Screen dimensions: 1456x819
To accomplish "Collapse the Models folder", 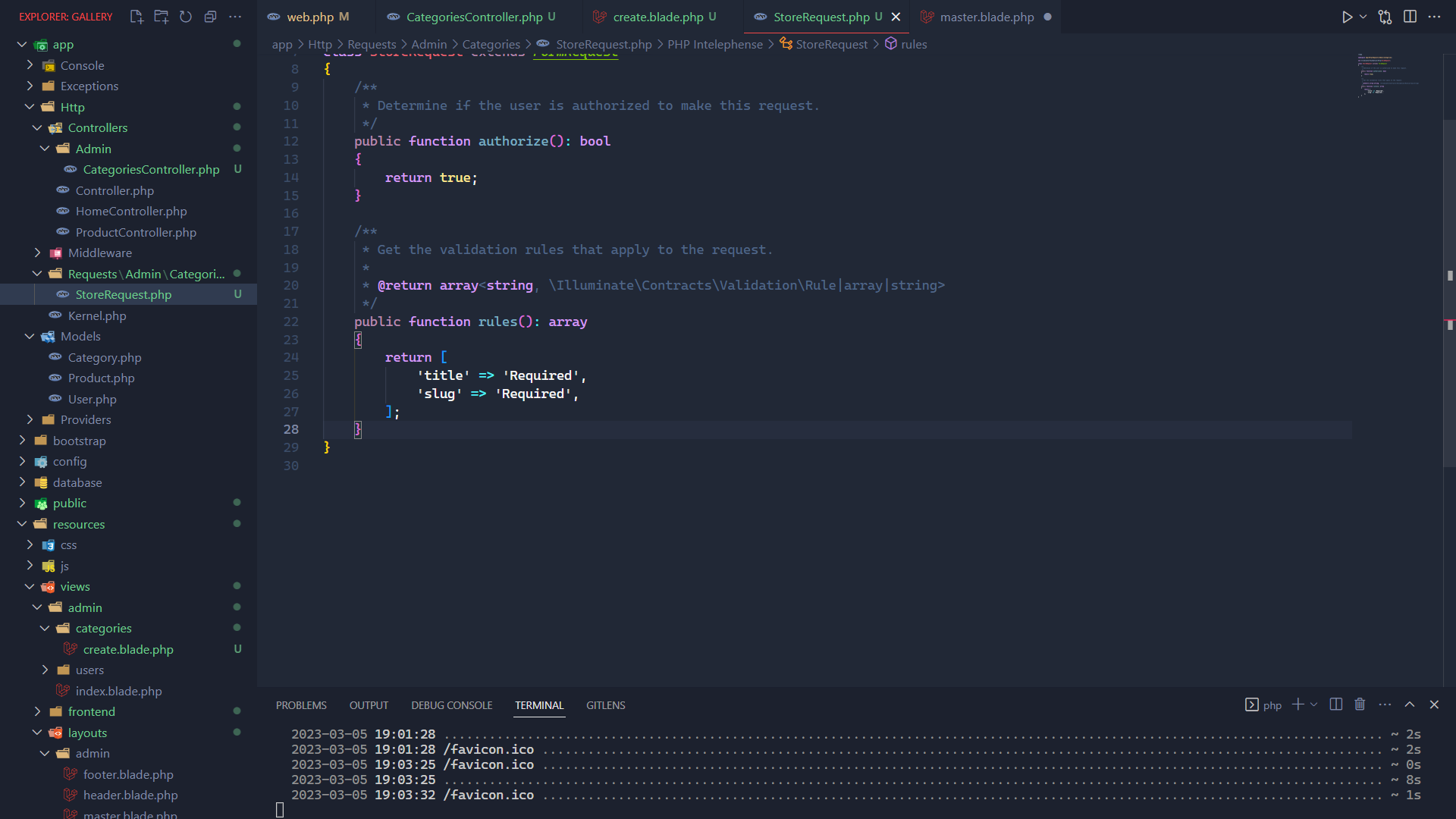I will (x=30, y=336).
